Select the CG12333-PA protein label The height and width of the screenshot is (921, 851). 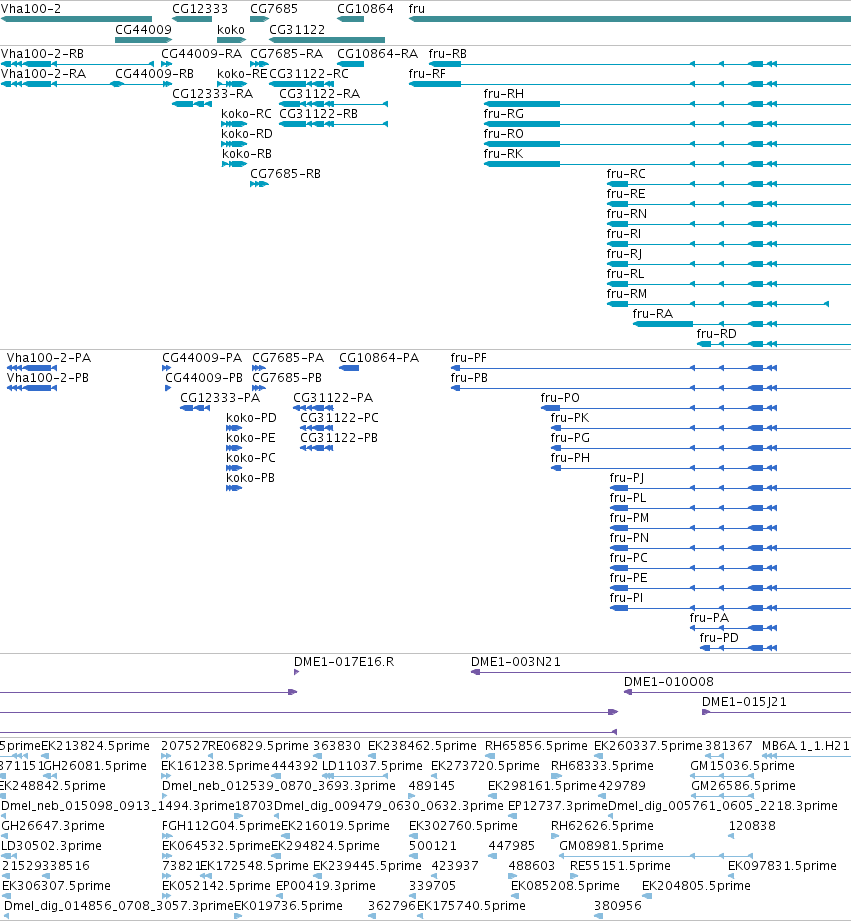[220, 398]
